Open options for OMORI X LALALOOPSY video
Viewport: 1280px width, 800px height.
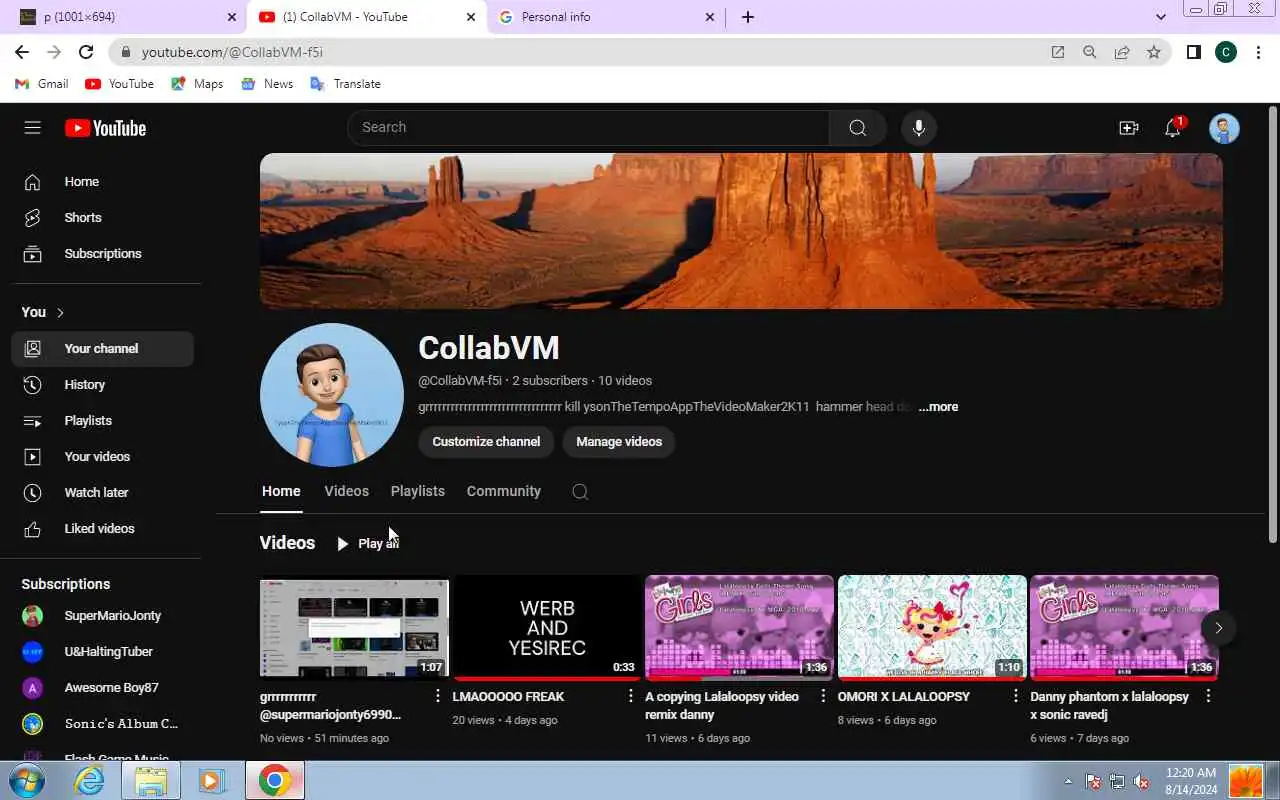[1015, 696]
